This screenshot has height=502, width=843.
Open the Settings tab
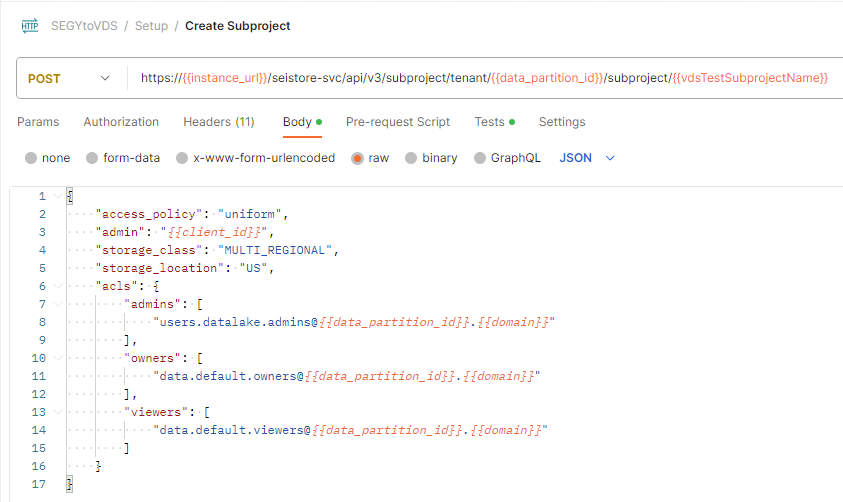(x=562, y=122)
